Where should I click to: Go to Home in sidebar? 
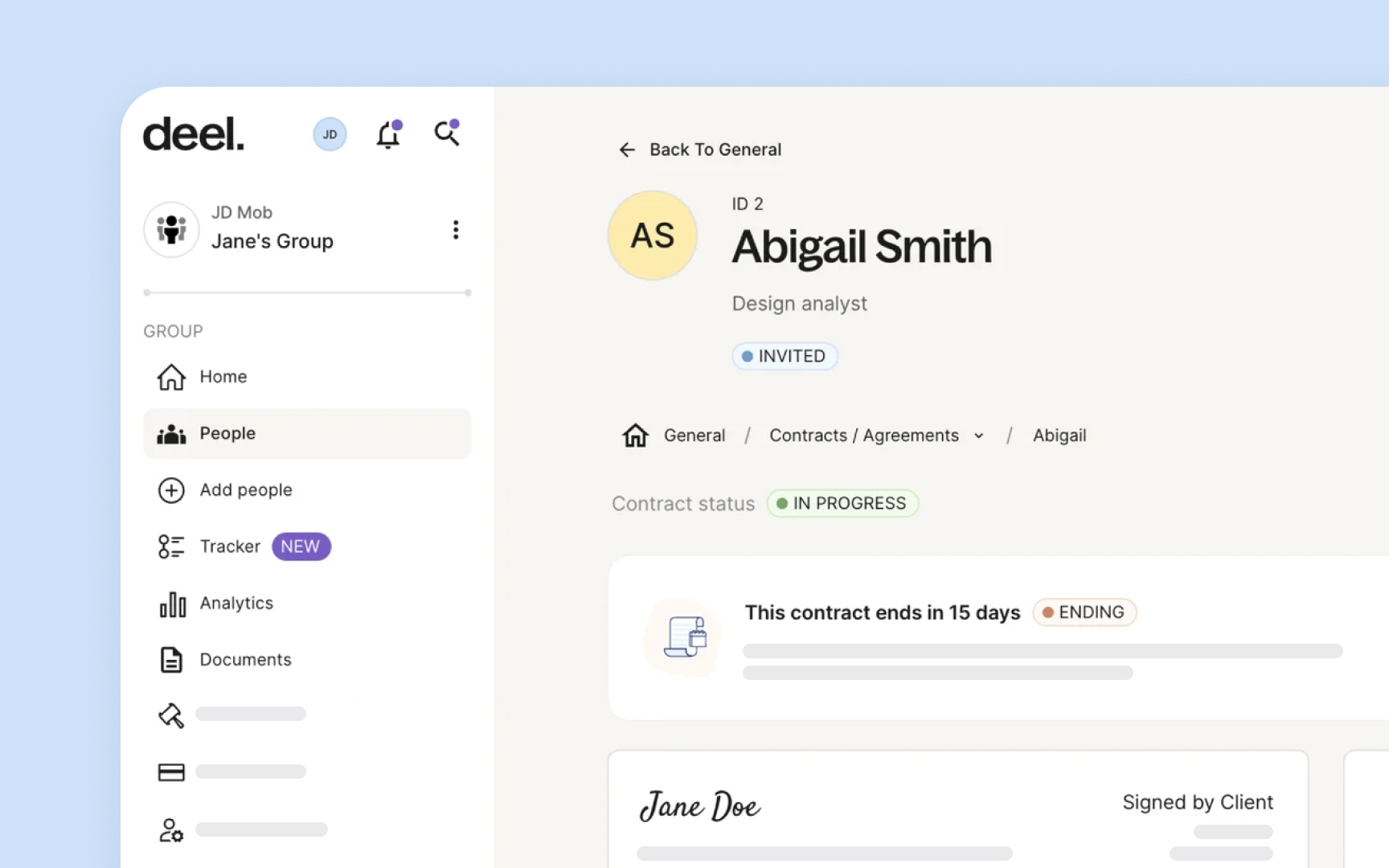[223, 377]
